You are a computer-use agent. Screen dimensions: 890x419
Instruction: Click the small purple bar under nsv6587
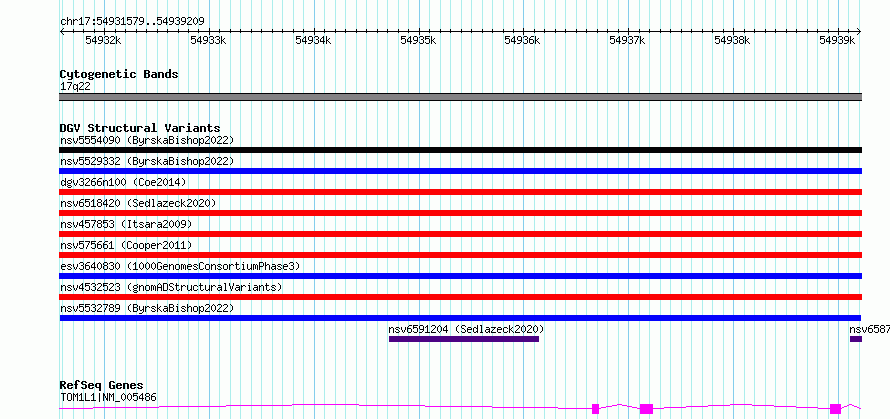coord(855,339)
